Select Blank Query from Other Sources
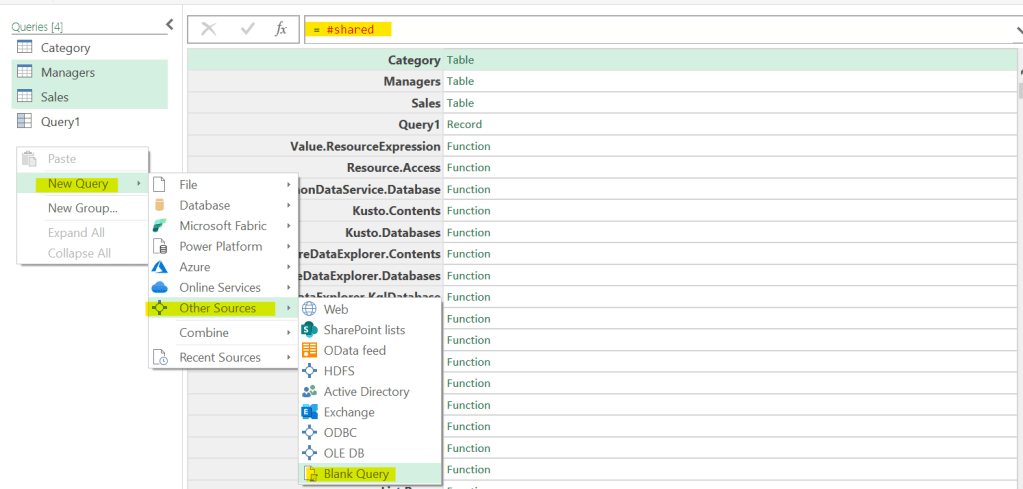Screen dimensions: 1023x489 (356, 474)
